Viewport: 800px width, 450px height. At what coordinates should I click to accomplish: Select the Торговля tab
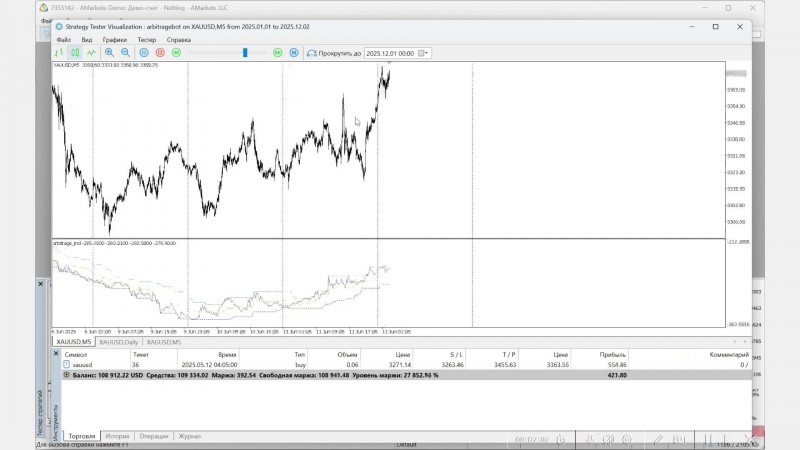[x=82, y=436]
